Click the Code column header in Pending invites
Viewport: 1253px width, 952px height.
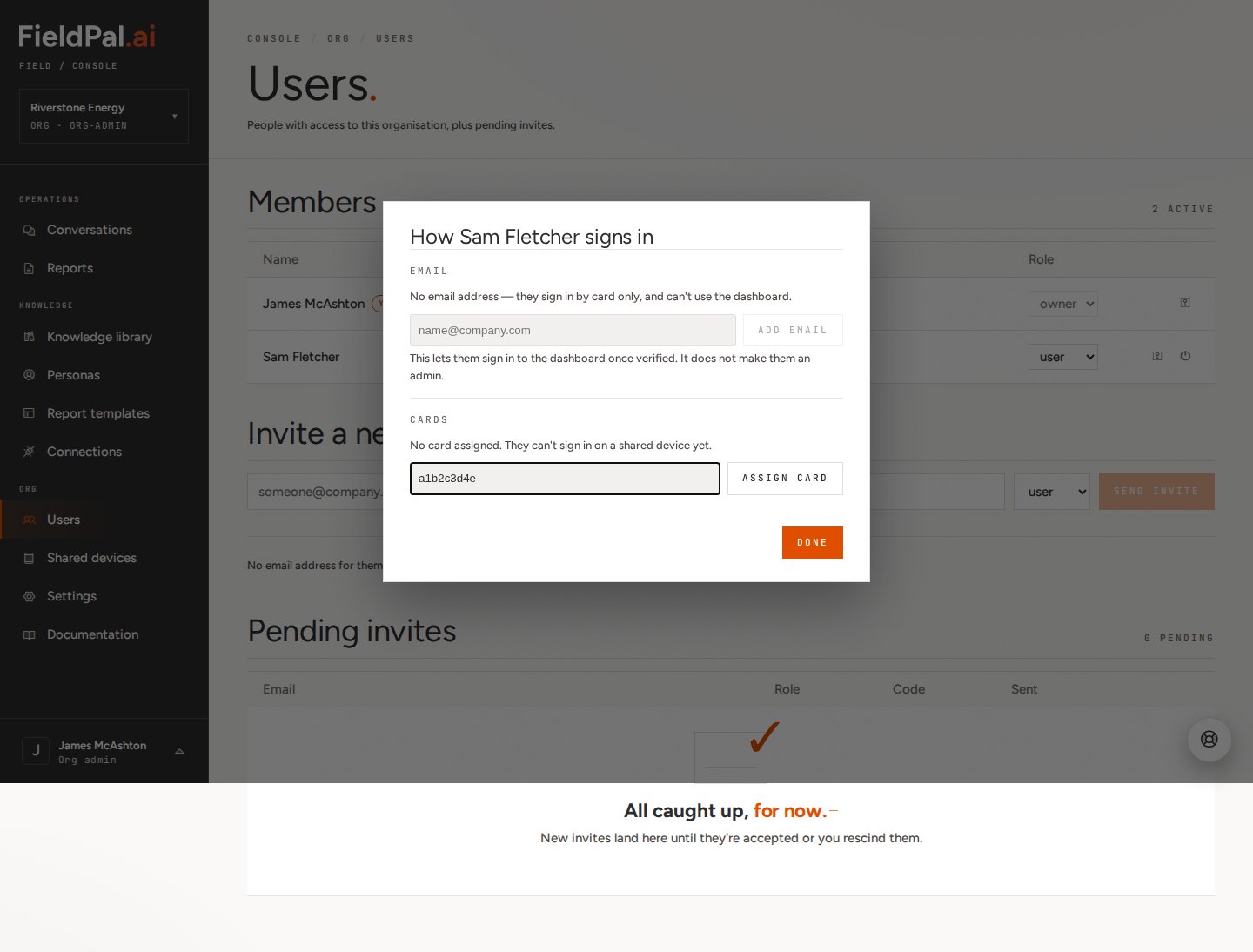pyautogui.click(x=908, y=689)
